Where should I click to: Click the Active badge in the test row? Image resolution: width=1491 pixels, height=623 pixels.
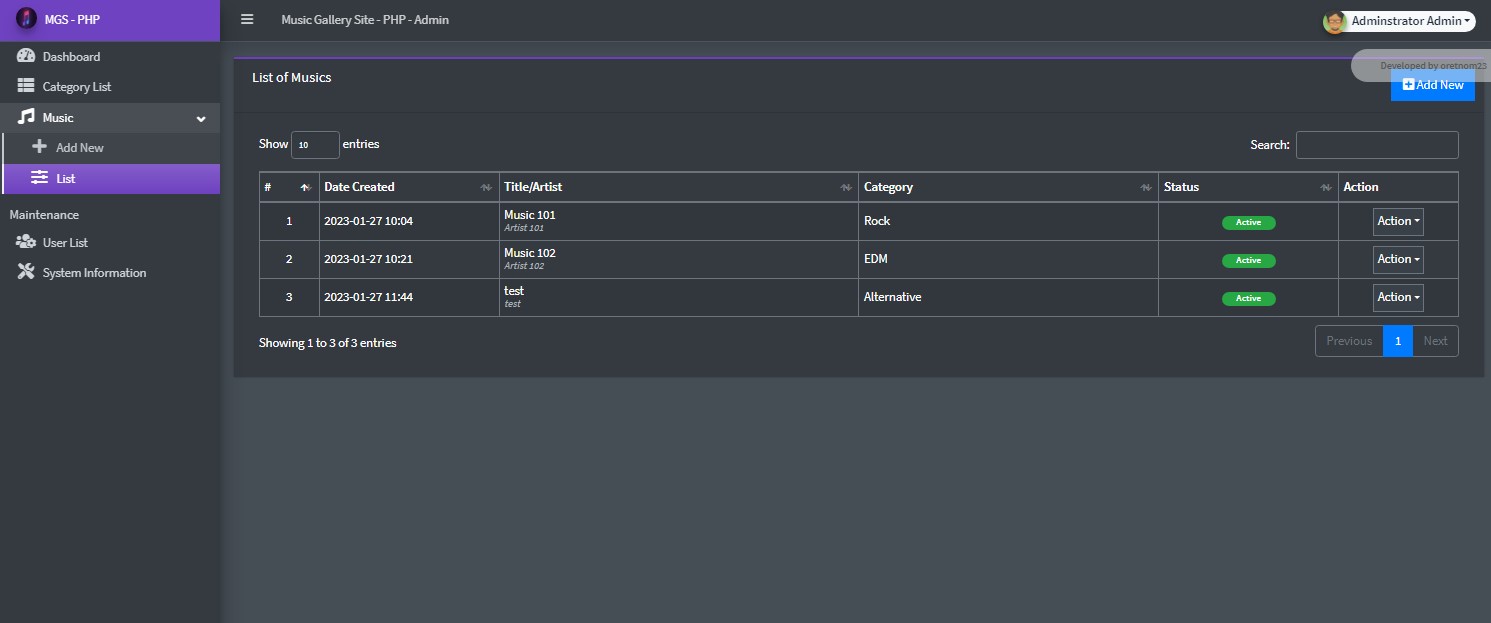click(x=1248, y=298)
